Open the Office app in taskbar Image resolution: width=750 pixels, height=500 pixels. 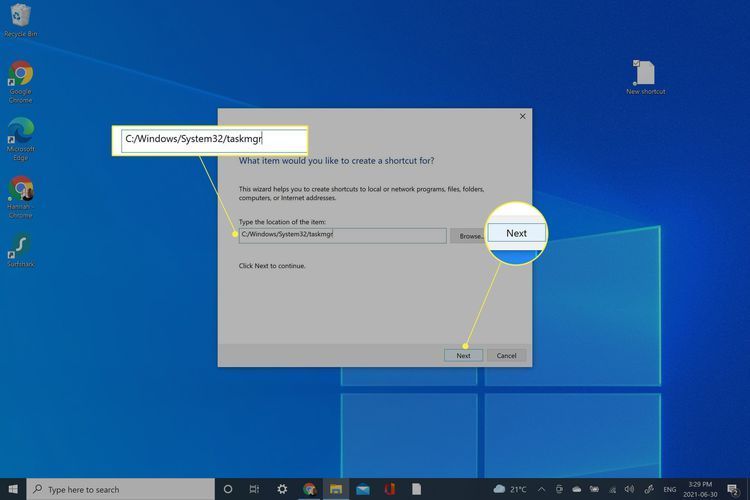point(390,489)
